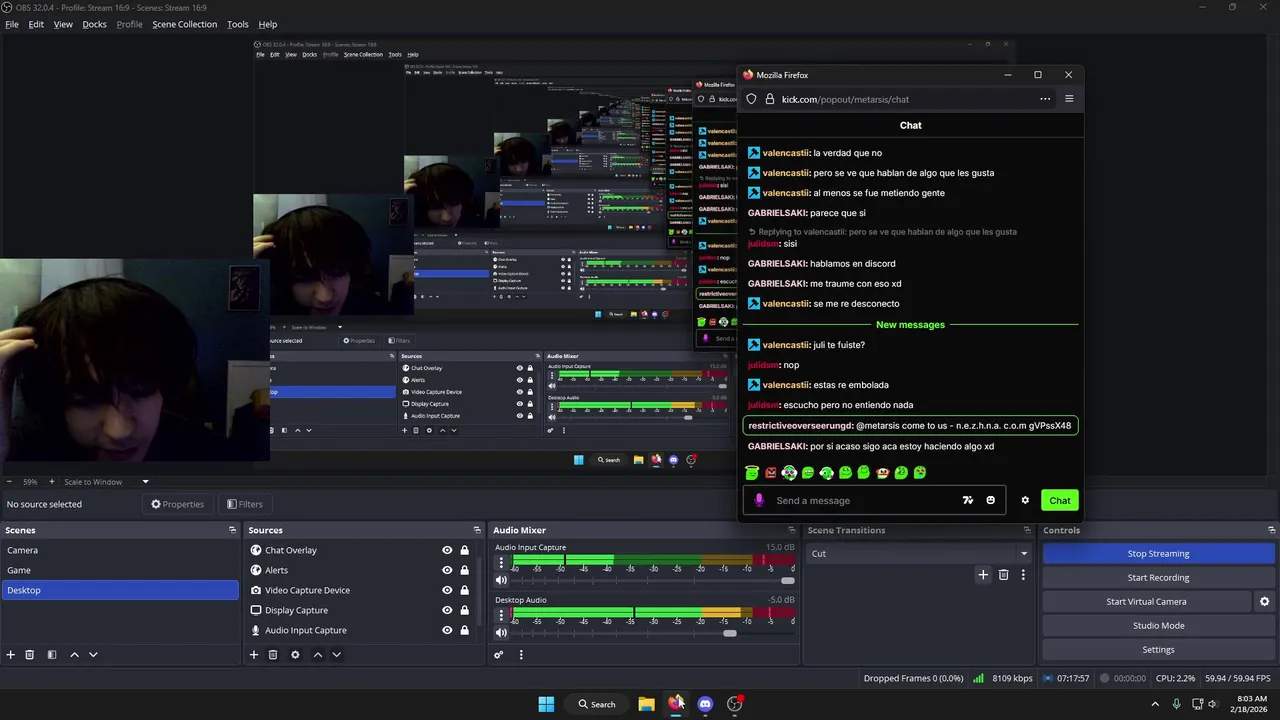Viewport: 1280px width, 720px height.
Task: Open Audio Input Capture three-dot options
Action: click(x=502, y=562)
